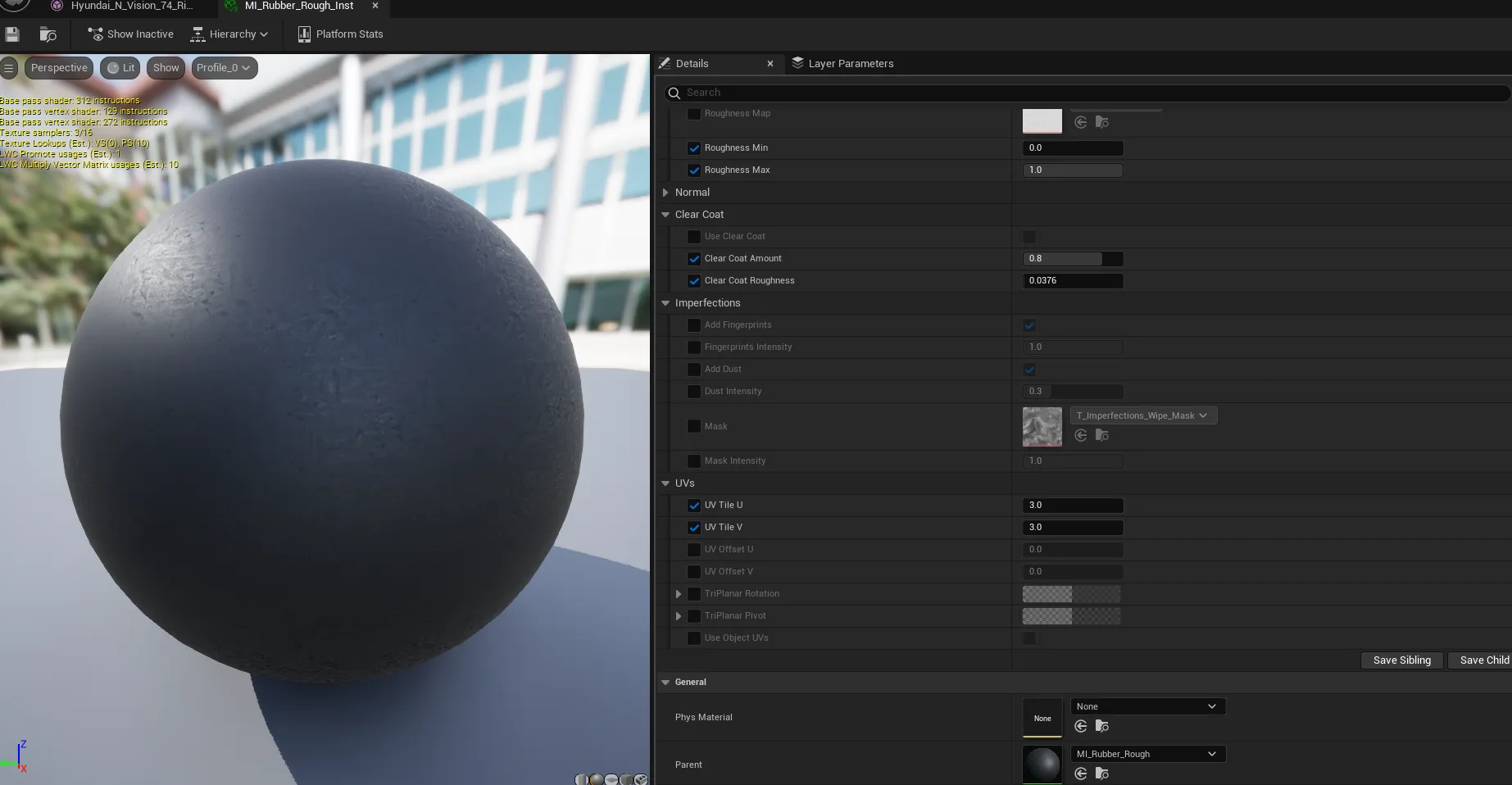Enable Fingerprints Intensity override checkbox
The image size is (1512, 785).
point(694,347)
